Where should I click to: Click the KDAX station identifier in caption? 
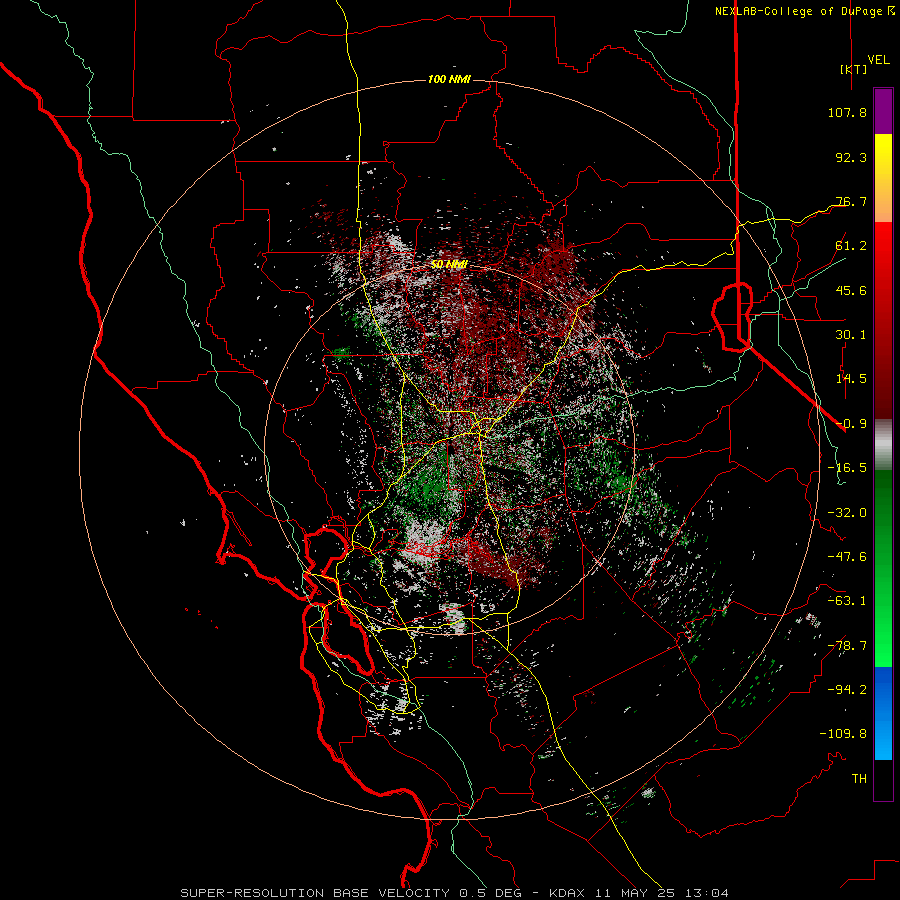click(567, 893)
